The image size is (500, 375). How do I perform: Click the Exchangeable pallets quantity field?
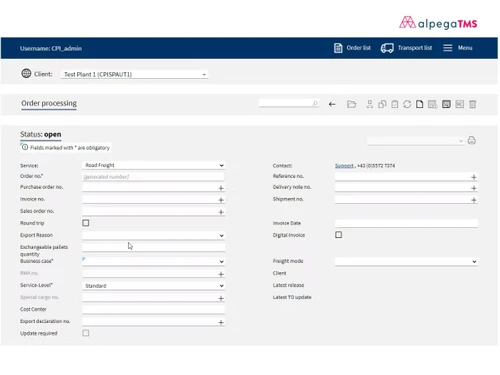(153, 247)
